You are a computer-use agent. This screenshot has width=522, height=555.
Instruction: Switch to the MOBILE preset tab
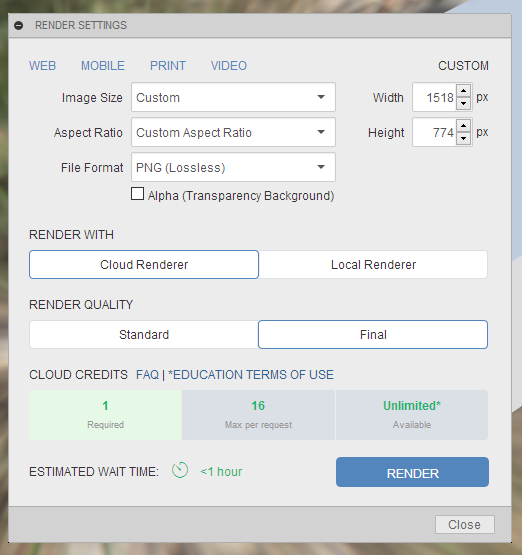point(103,66)
